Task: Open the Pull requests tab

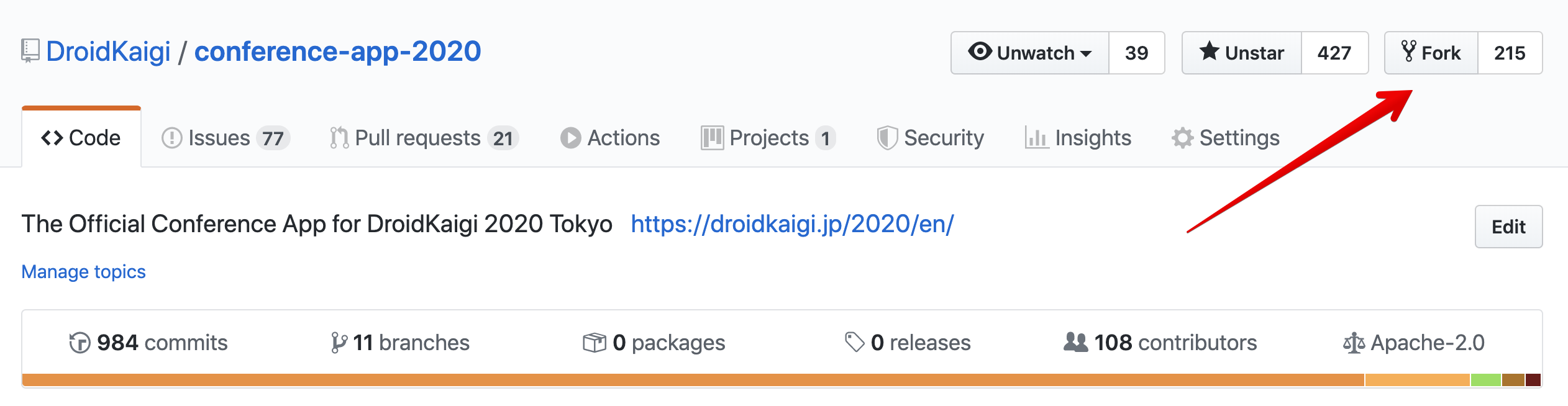Action: point(424,138)
